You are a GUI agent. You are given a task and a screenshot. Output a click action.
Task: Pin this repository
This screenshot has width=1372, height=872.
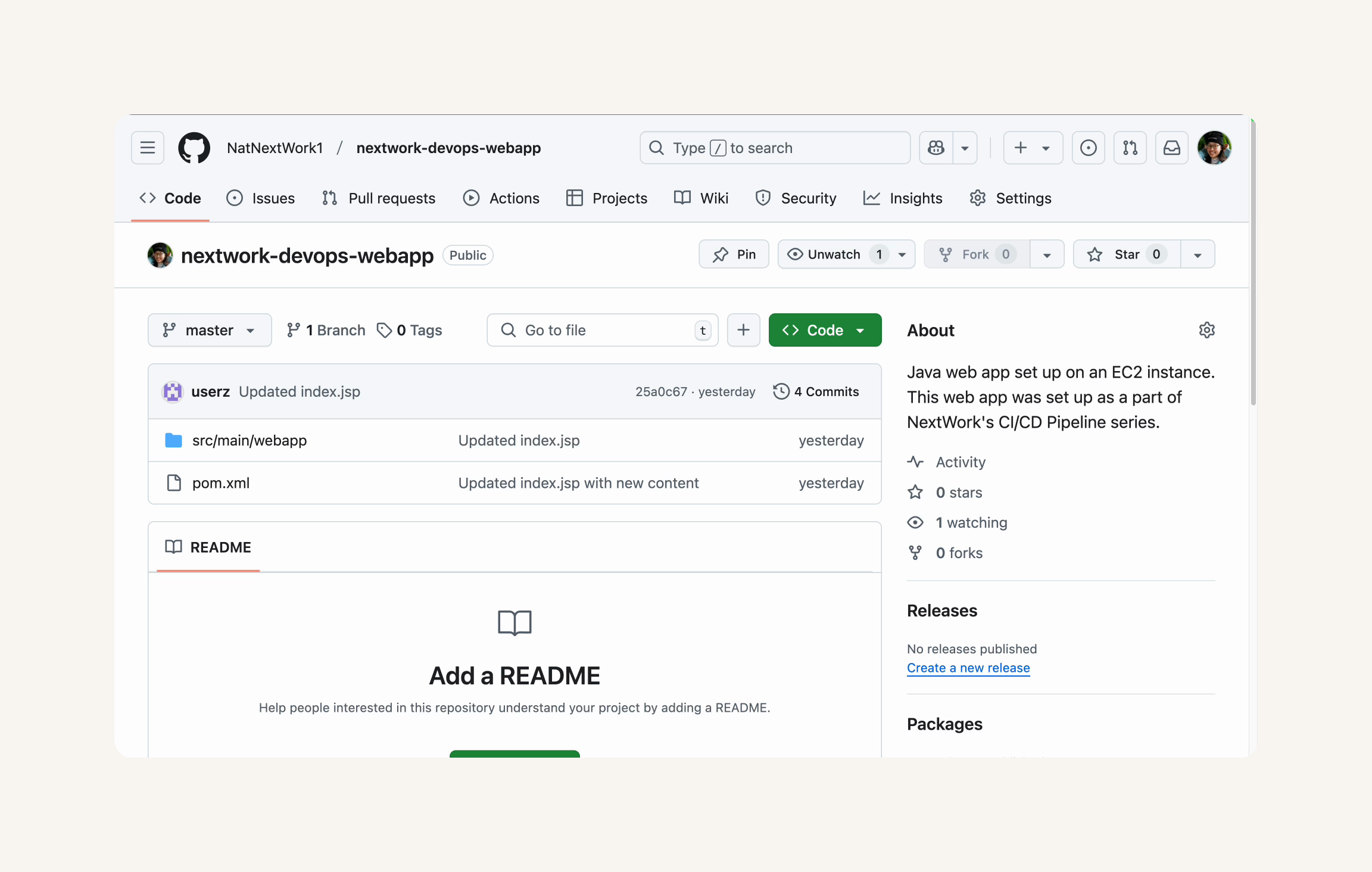(734, 254)
